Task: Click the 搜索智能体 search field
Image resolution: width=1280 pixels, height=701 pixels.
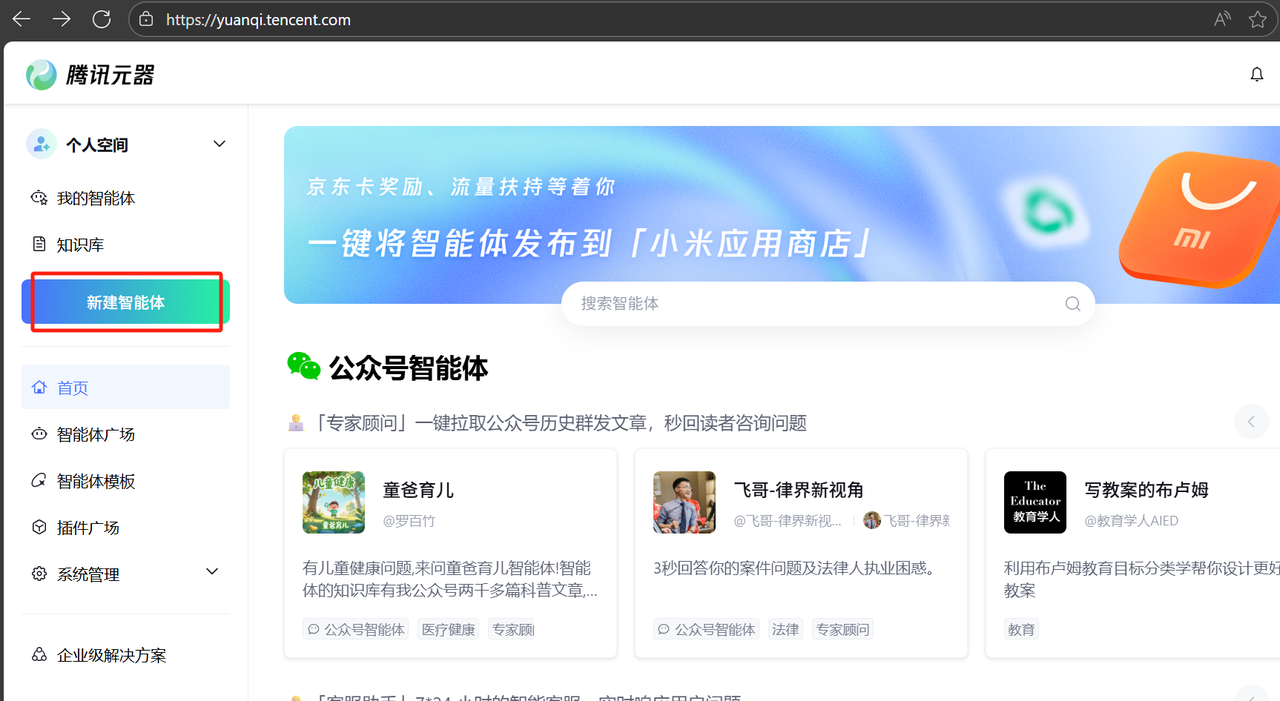Action: pyautogui.click(x=828, y=303)
